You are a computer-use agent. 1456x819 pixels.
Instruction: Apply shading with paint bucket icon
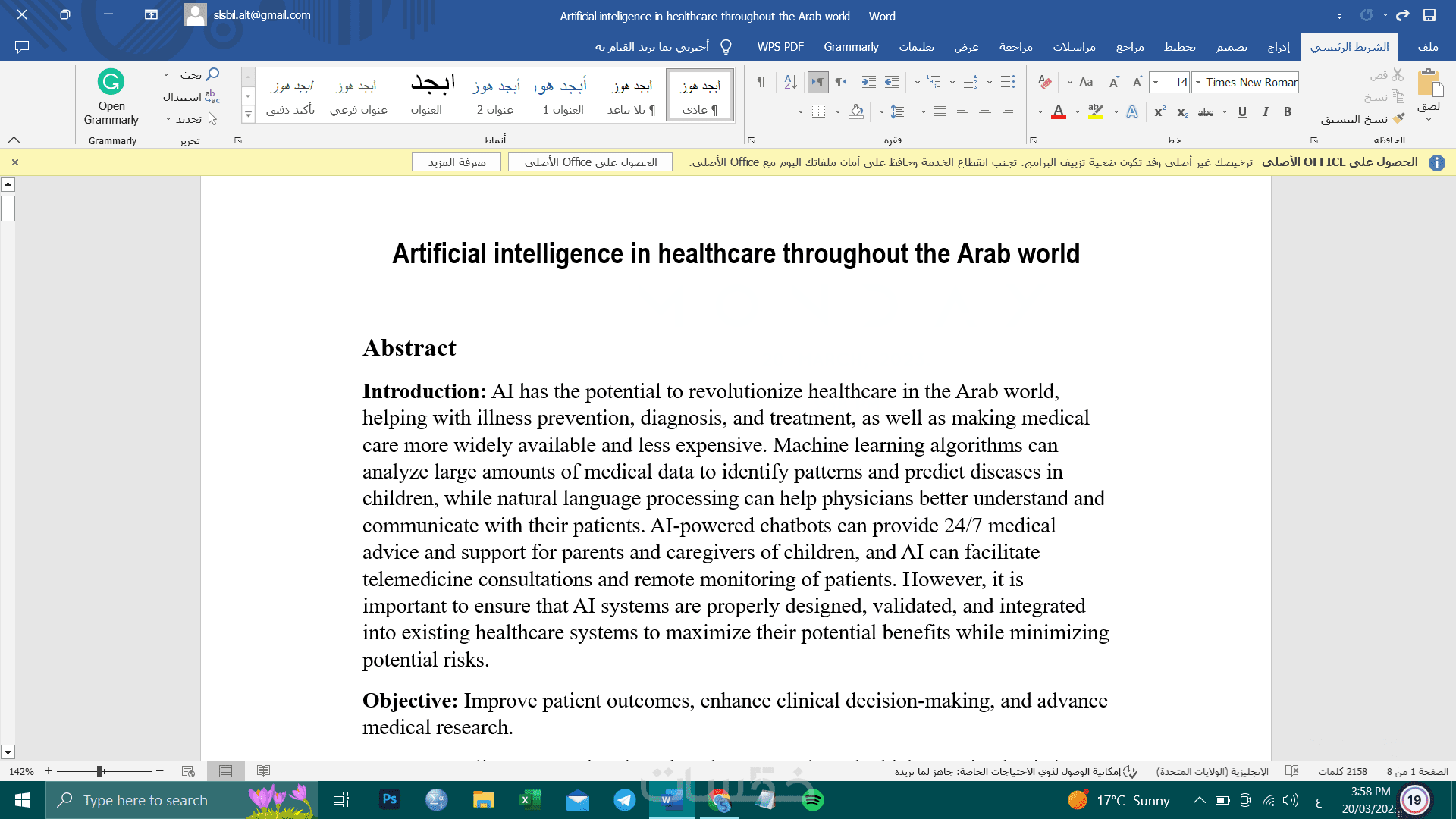coord(856,111)
